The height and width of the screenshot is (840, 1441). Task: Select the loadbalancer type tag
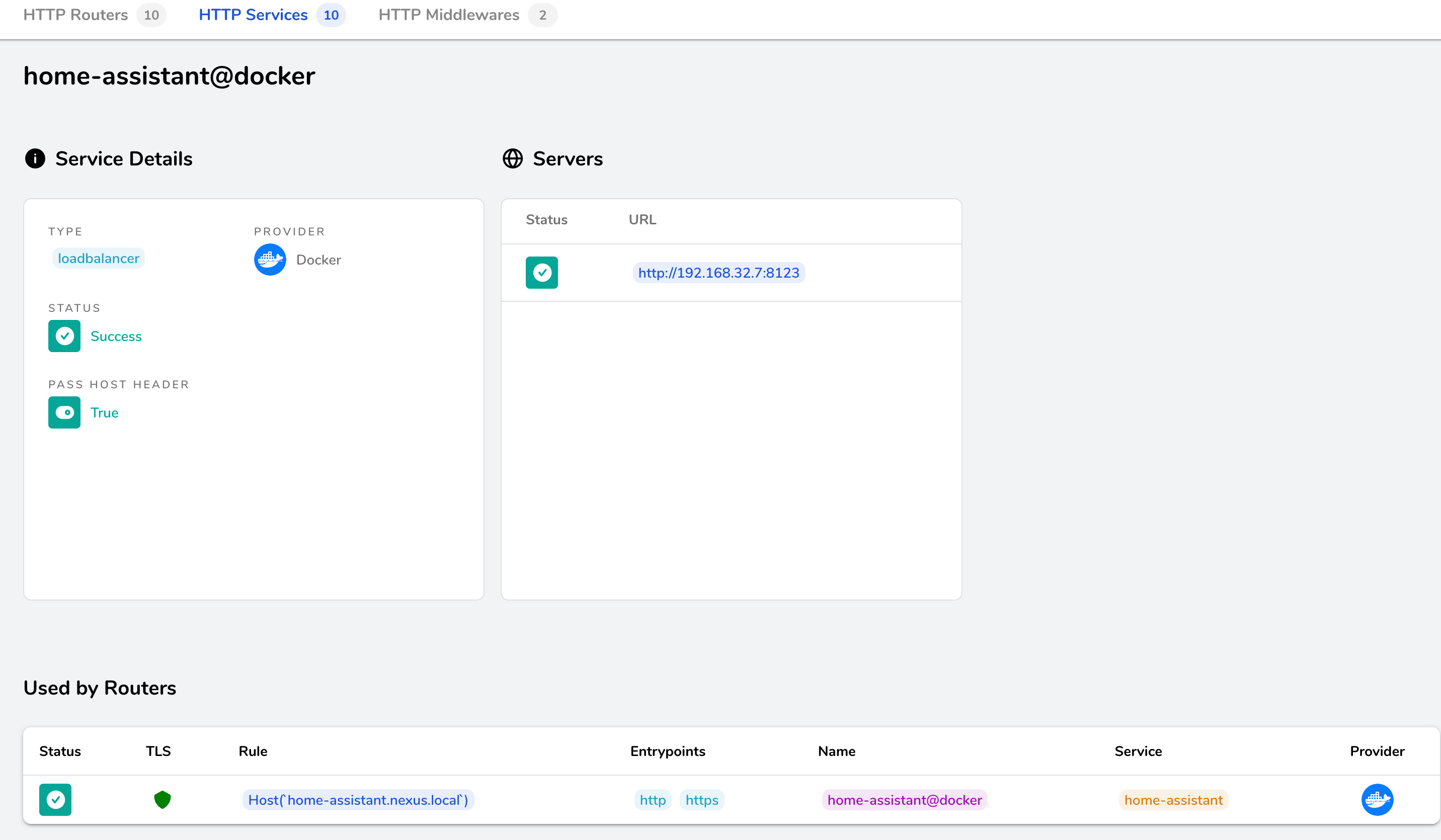click(98, 259)
